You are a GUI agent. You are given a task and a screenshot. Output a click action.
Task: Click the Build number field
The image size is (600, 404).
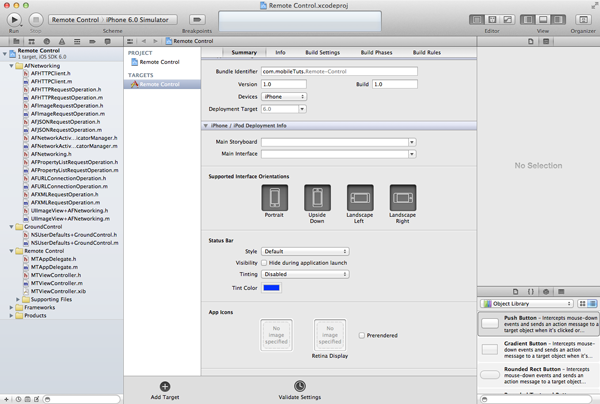[395, 84]
